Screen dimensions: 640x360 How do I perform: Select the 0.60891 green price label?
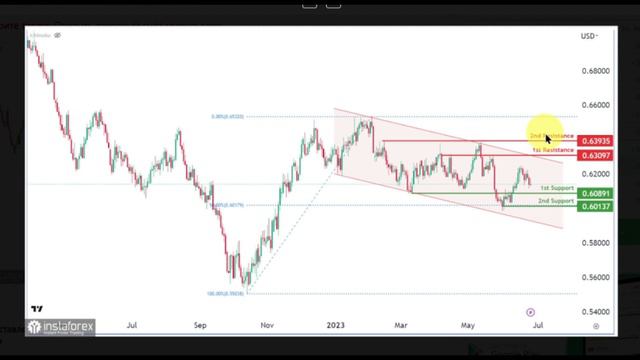tap(595, 193)
